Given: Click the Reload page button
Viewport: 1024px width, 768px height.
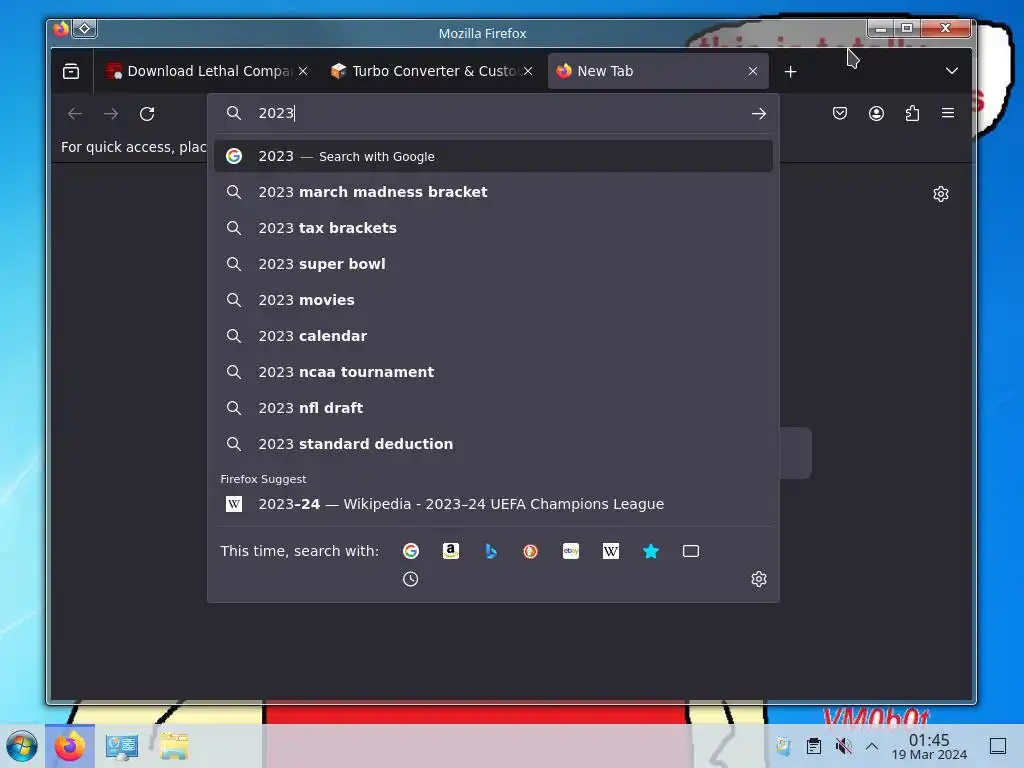Looking at the screenshot, I should point(147,114).
